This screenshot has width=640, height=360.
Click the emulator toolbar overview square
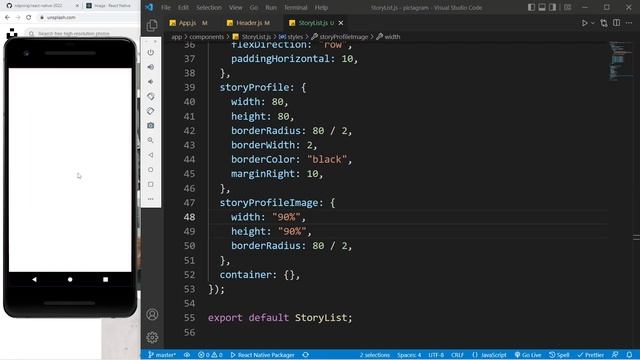click(x=151, y=184)
